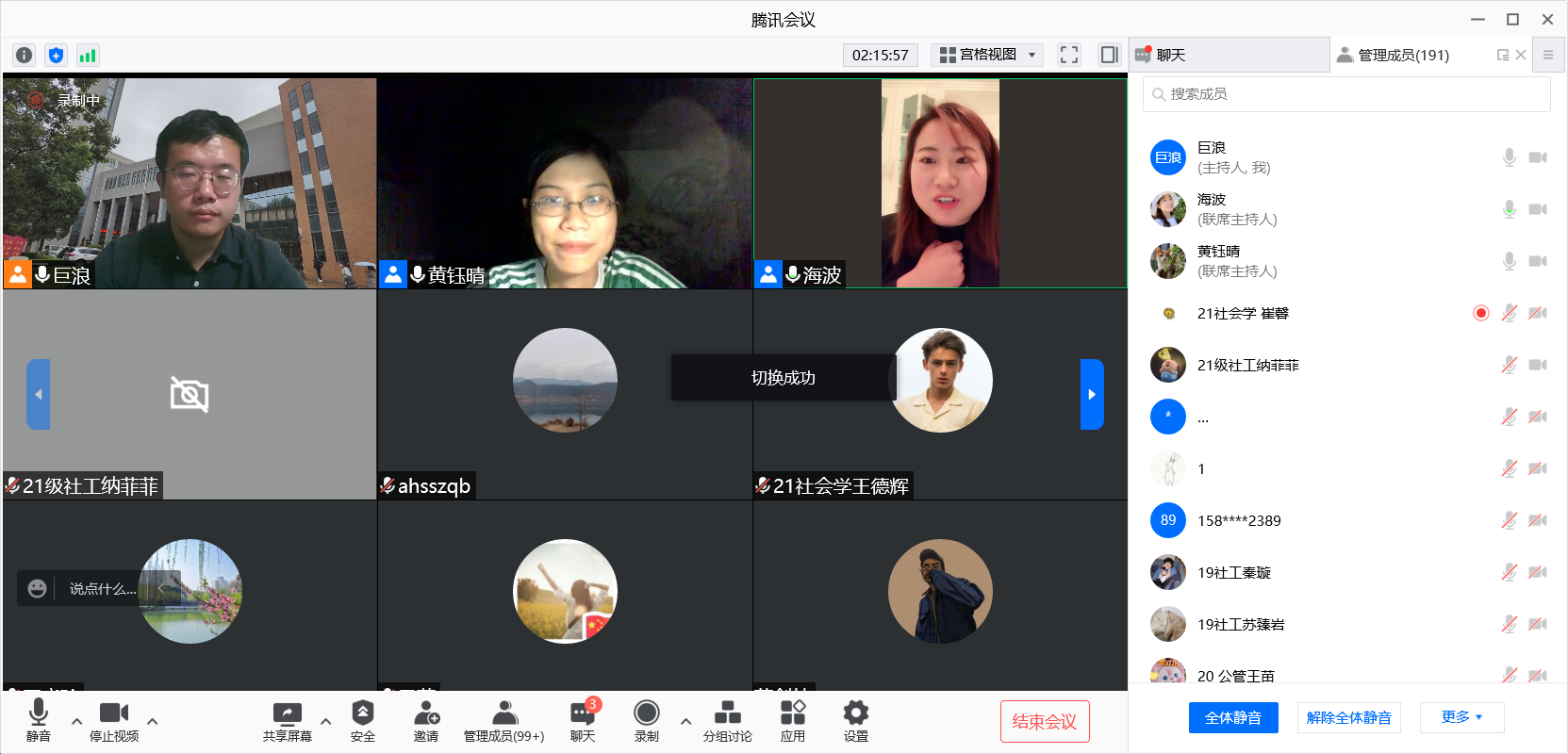Toggle the side panel layout icon
This screenshot has height=754, width=1568.
point(1109,55)
